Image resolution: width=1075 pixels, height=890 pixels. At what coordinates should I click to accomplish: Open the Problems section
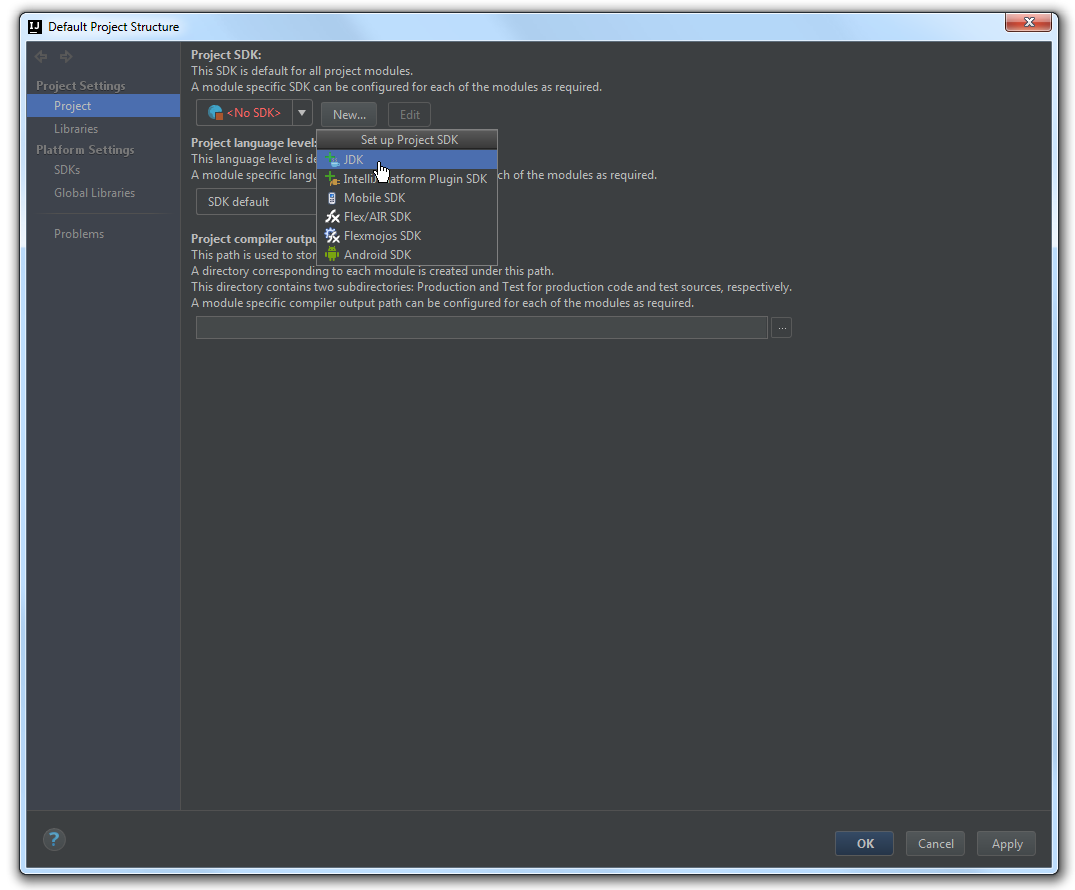(x=79, y=234)
